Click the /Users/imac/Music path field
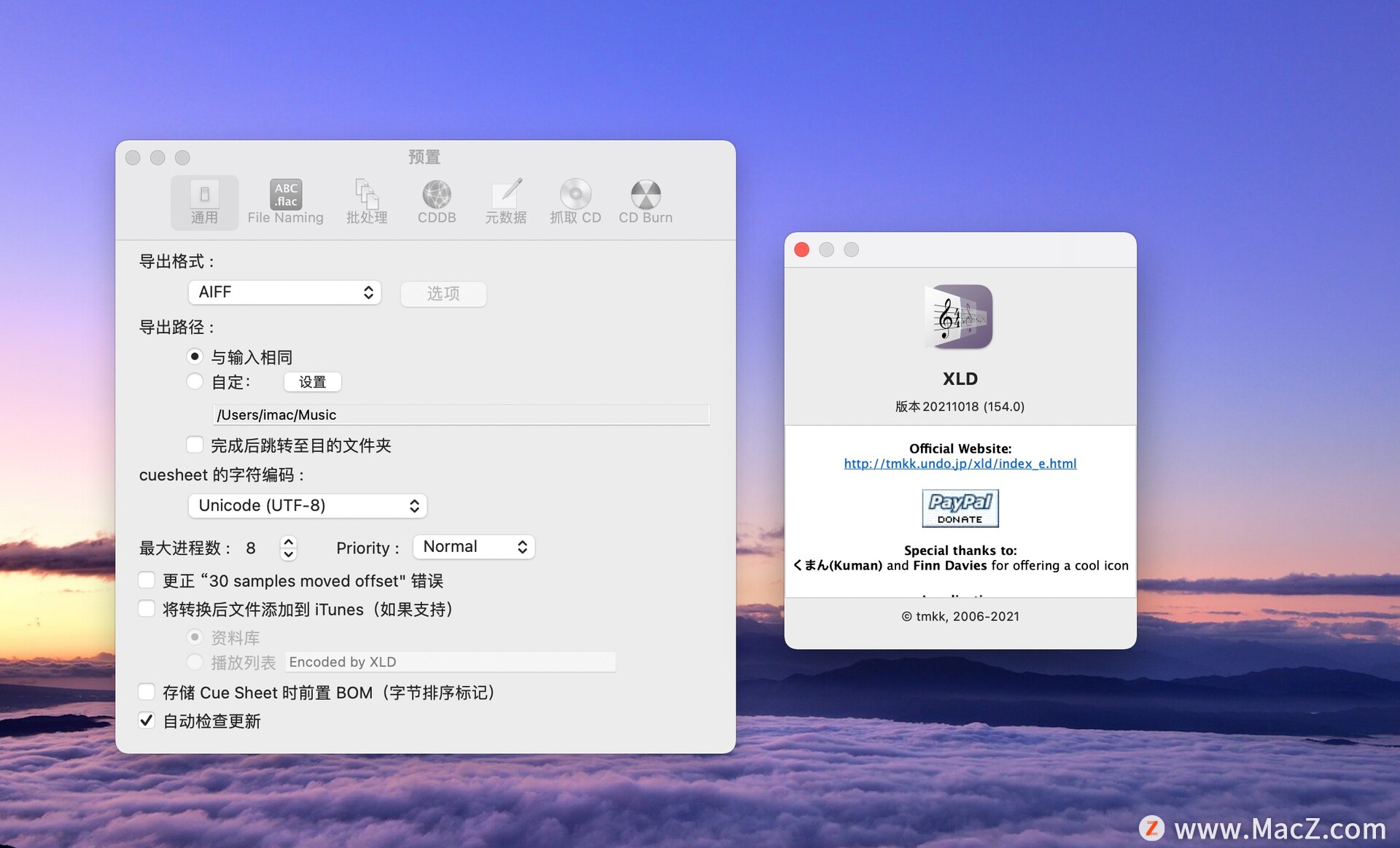The width and height of the screenshot is (1400, 848). point(462,415)
